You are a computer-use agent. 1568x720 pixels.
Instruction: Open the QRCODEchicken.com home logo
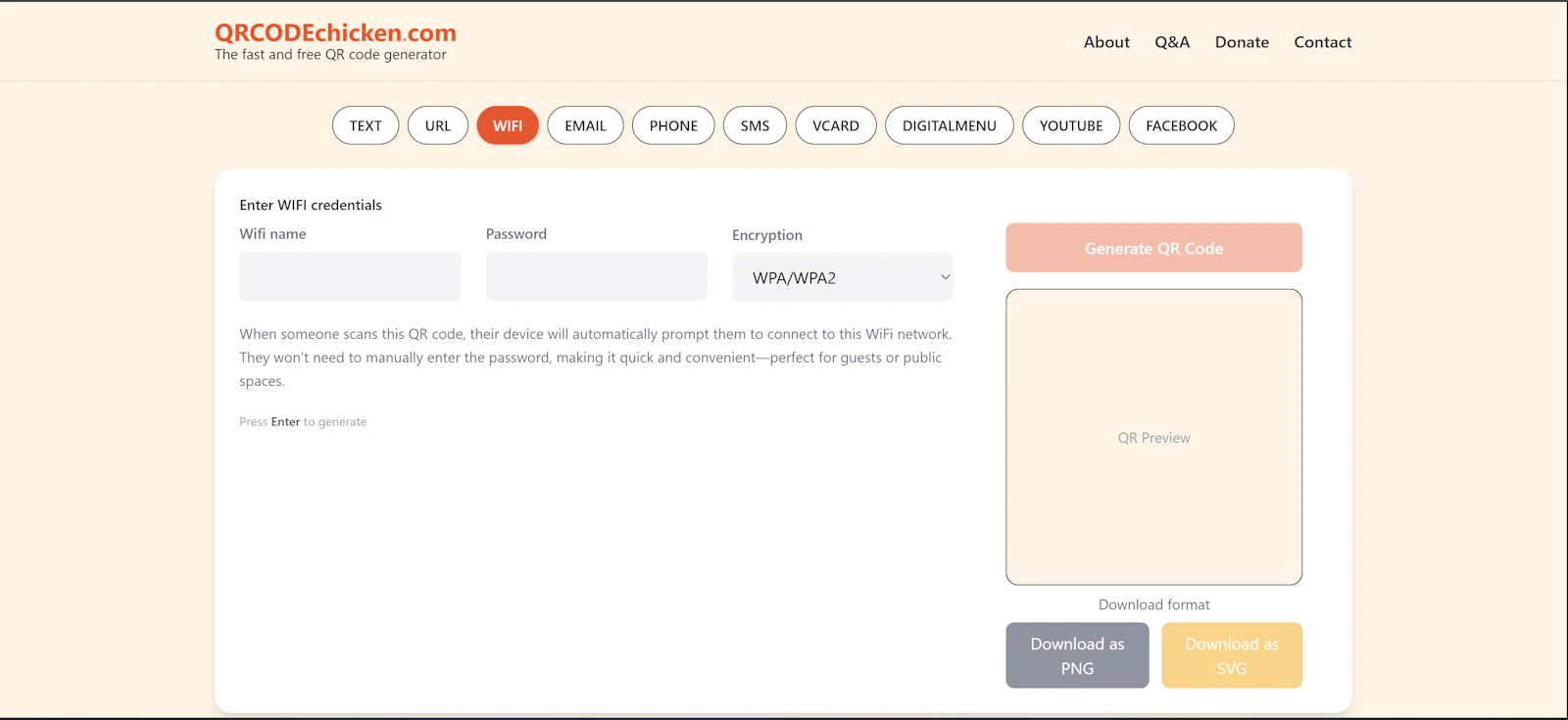click(335, 32)
